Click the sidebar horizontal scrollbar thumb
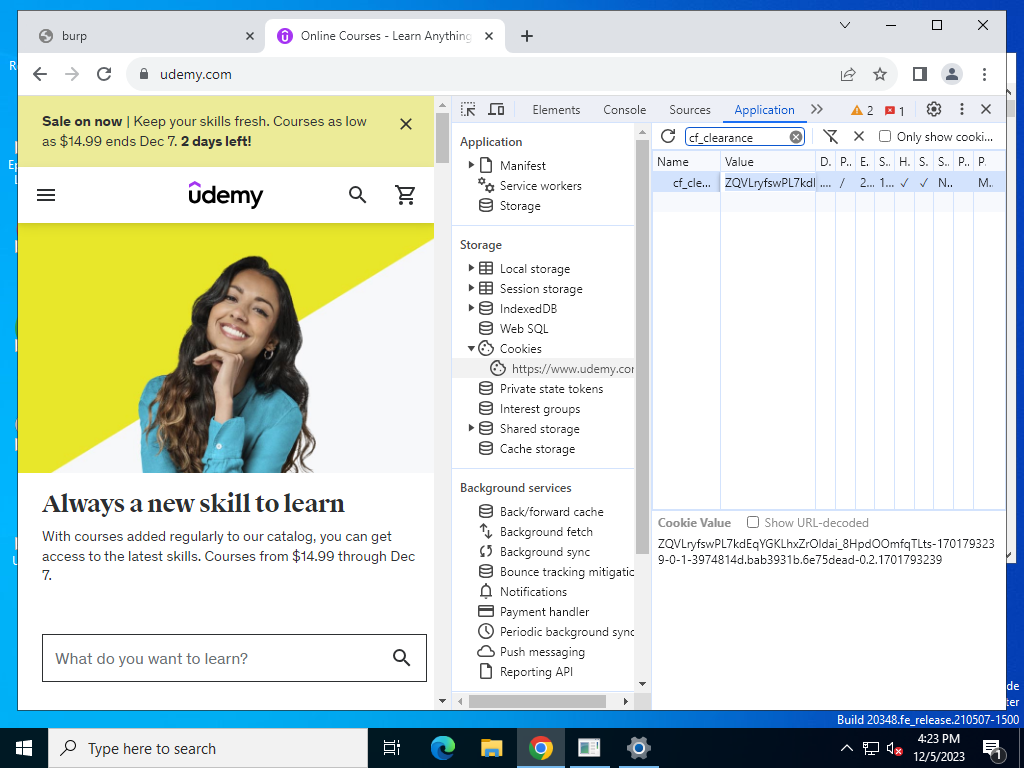1024x768 pixels. coord(537,701)
